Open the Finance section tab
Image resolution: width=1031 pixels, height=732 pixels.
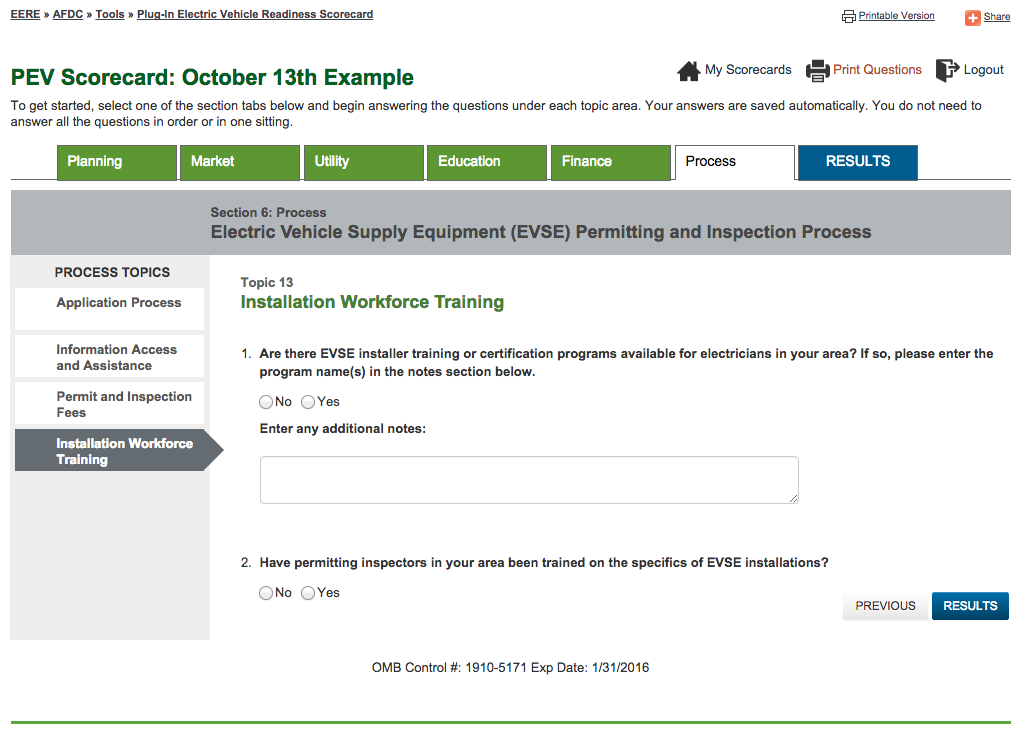click(x=610, y=162)
